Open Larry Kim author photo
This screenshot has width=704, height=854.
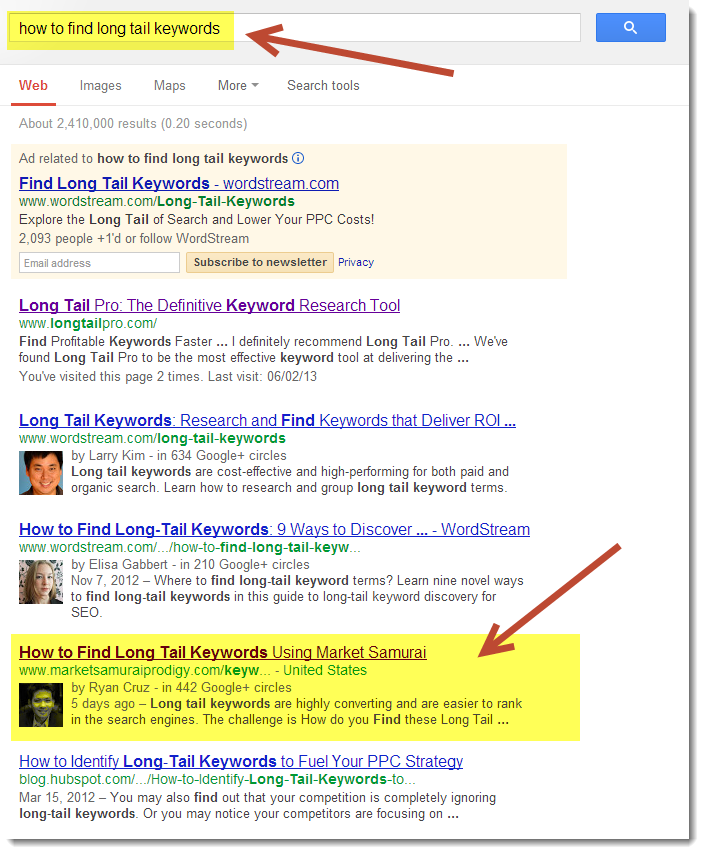pos(41,473)
